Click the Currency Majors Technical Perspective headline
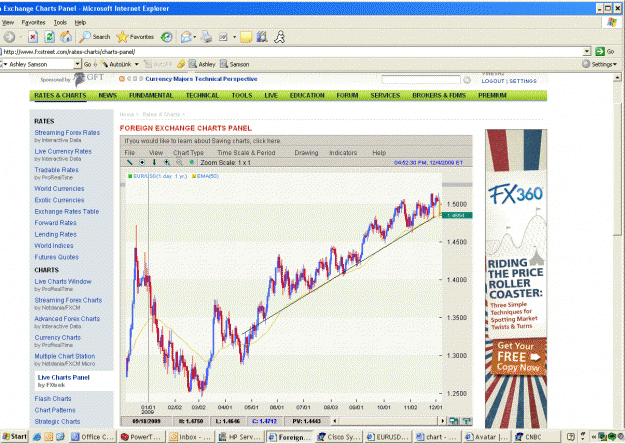This screenshot has width=625, height=444. tap(201, 79)
